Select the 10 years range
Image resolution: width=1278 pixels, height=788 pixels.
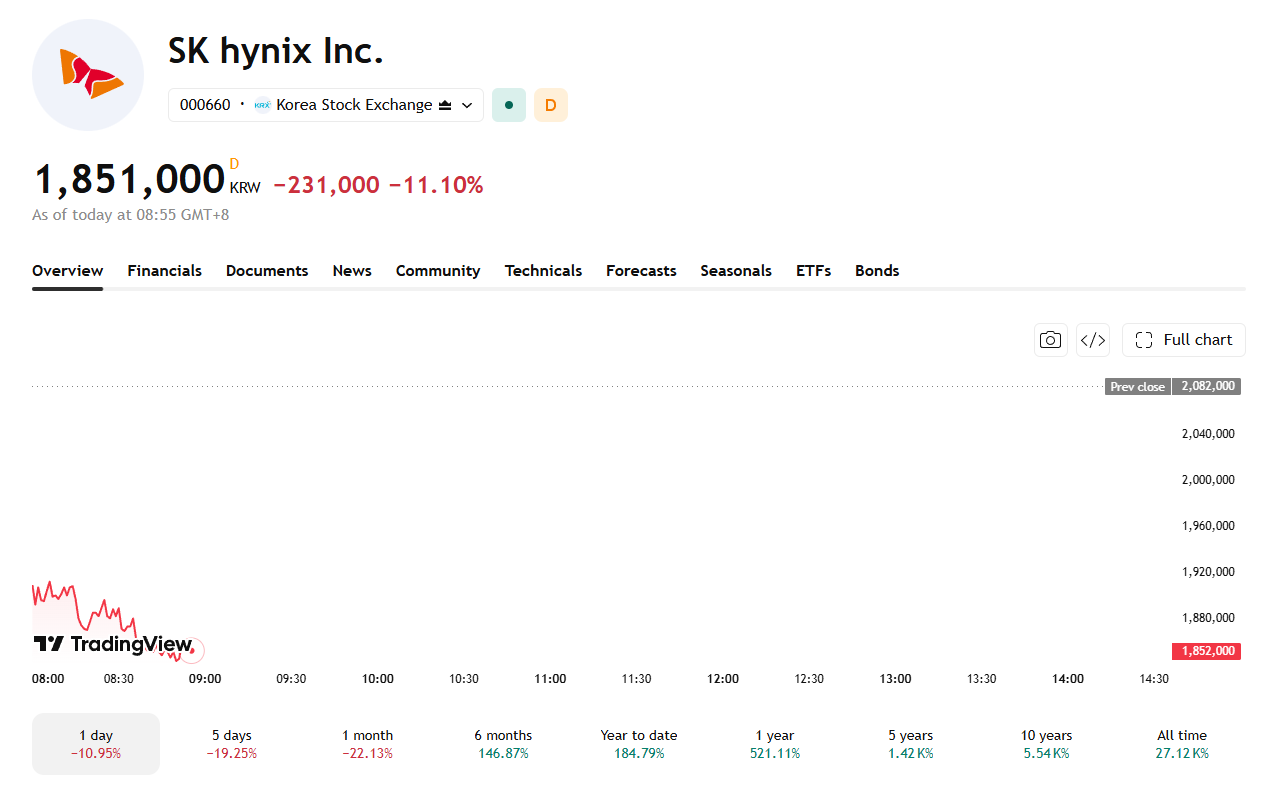(1046, 744)
